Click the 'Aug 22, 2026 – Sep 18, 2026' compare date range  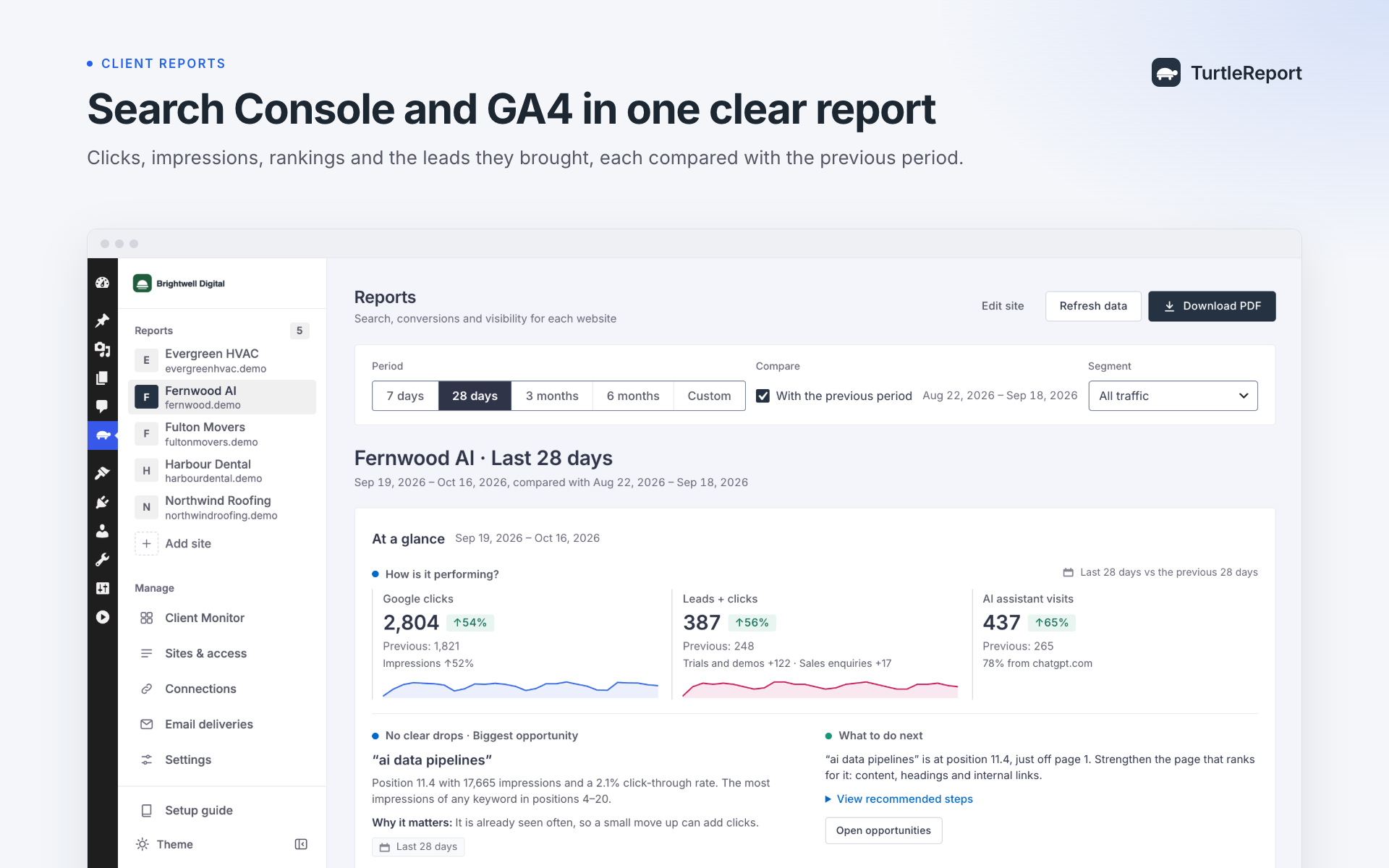point(1000,395)
